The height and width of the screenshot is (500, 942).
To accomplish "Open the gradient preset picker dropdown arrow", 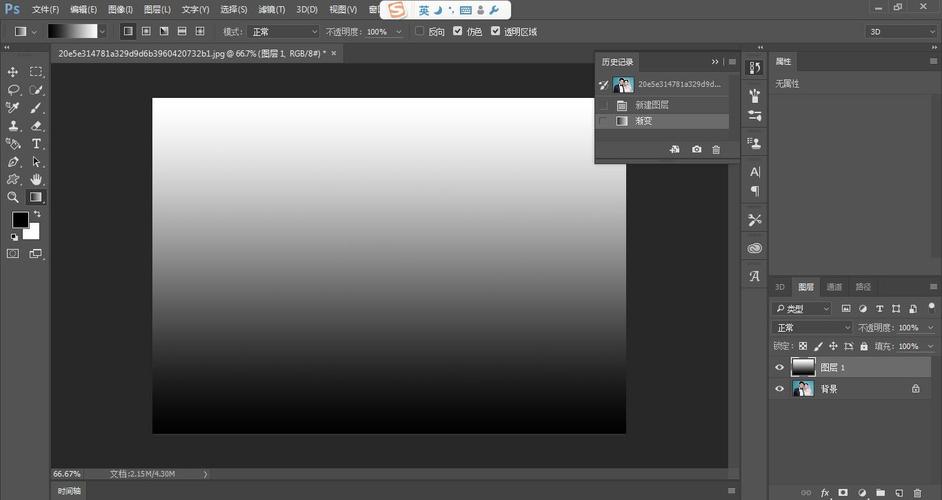I will coord(102,32).
